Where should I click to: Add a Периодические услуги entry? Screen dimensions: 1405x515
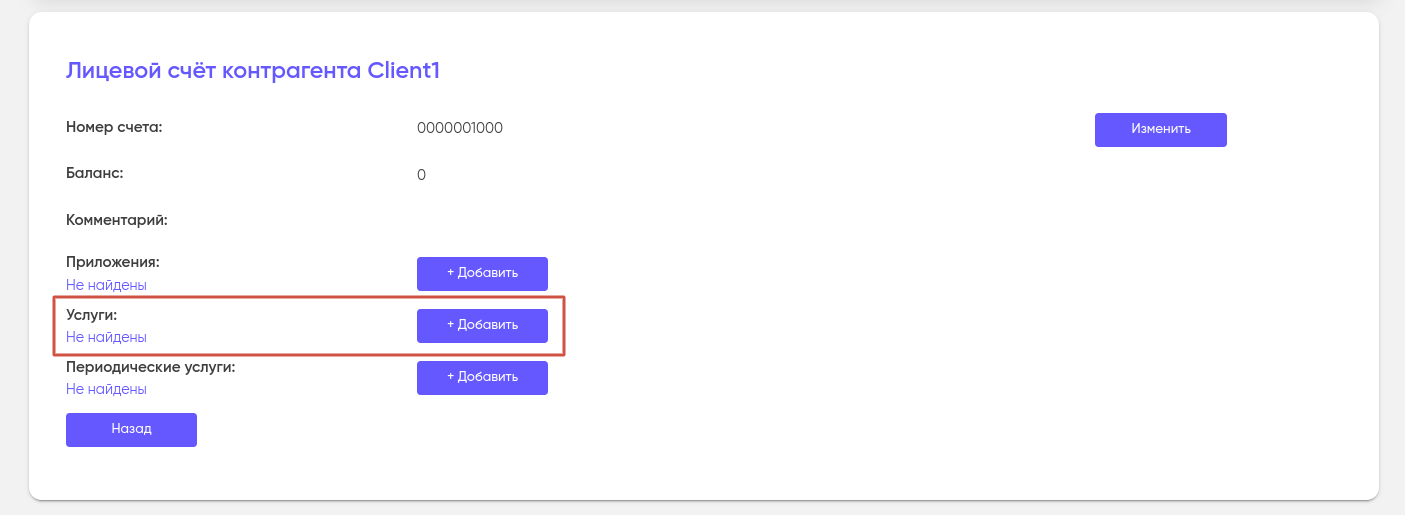(x=482, y=378)
